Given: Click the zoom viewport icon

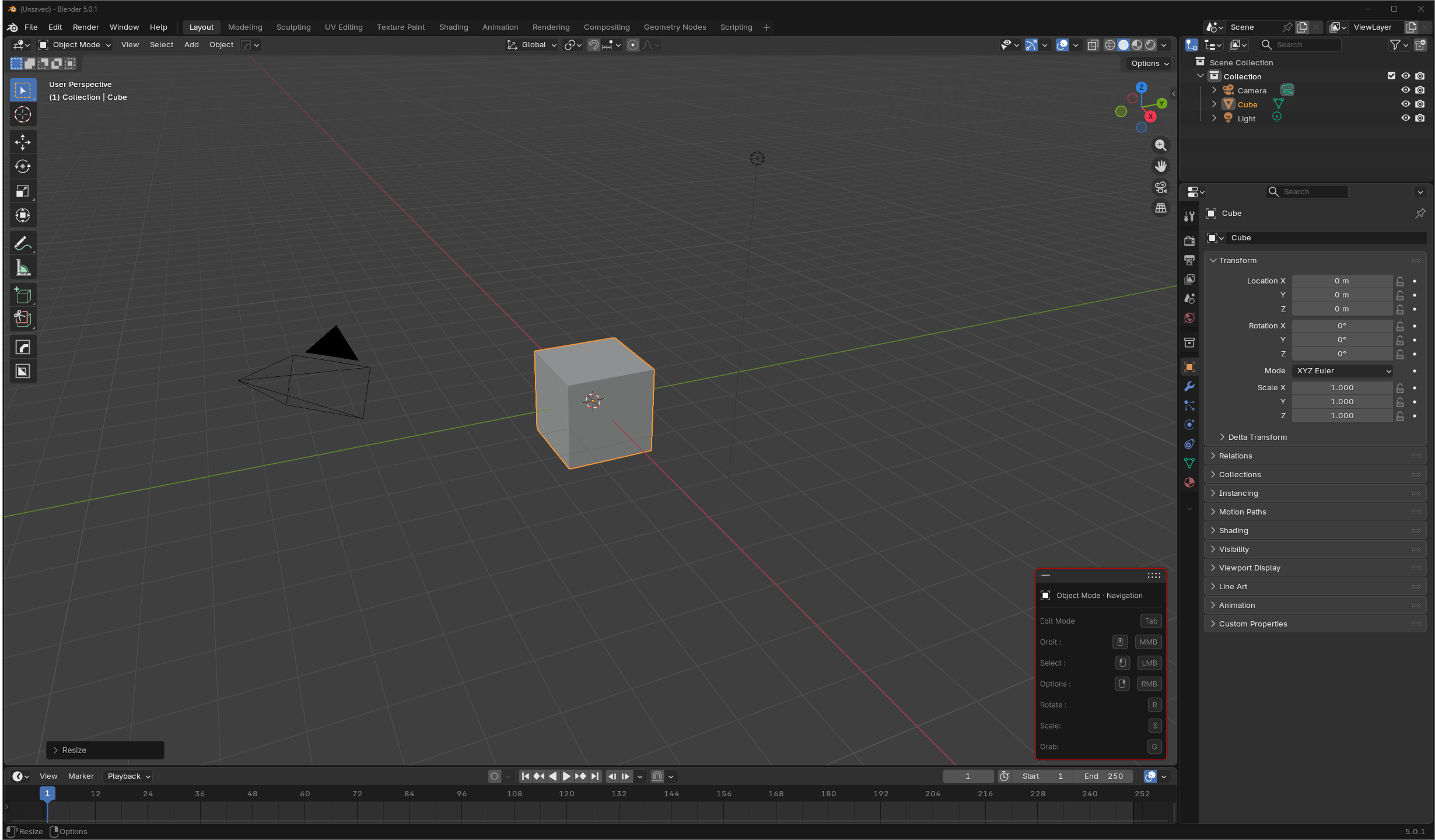Looking at the screenshot, I should pyautogui.click(x=1161, y=145).
